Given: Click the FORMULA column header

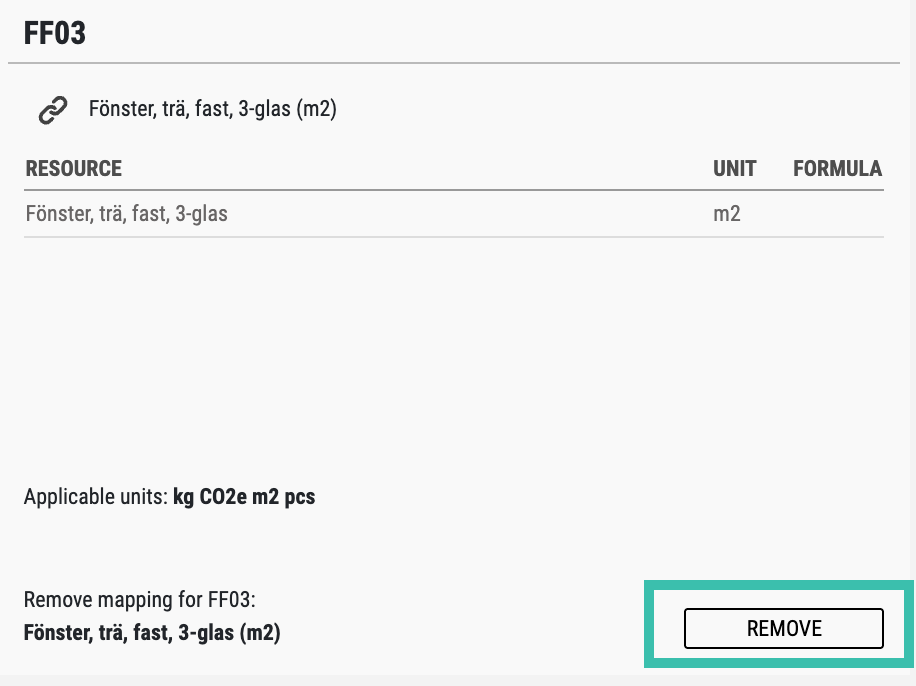Looking at the screenshot, I should point(837,168).
